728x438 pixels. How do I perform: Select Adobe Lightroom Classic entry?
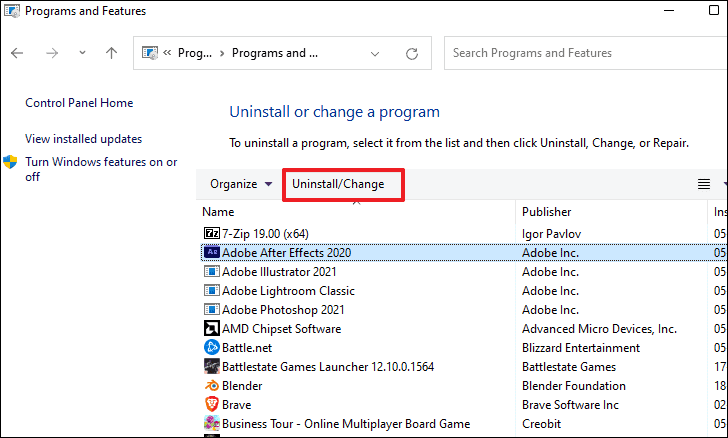tap(288, 291)
